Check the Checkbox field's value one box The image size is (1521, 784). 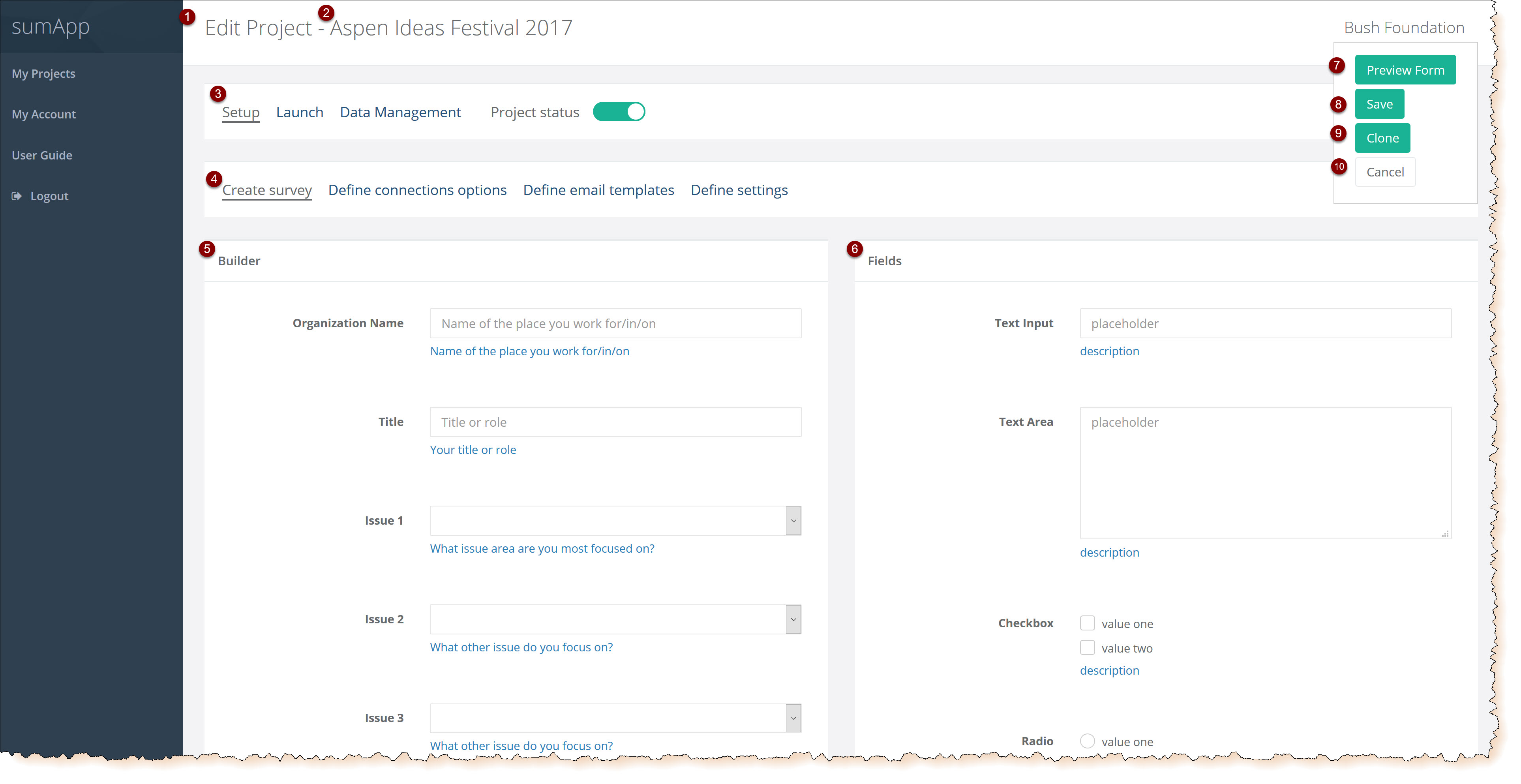pos(1087,623)
